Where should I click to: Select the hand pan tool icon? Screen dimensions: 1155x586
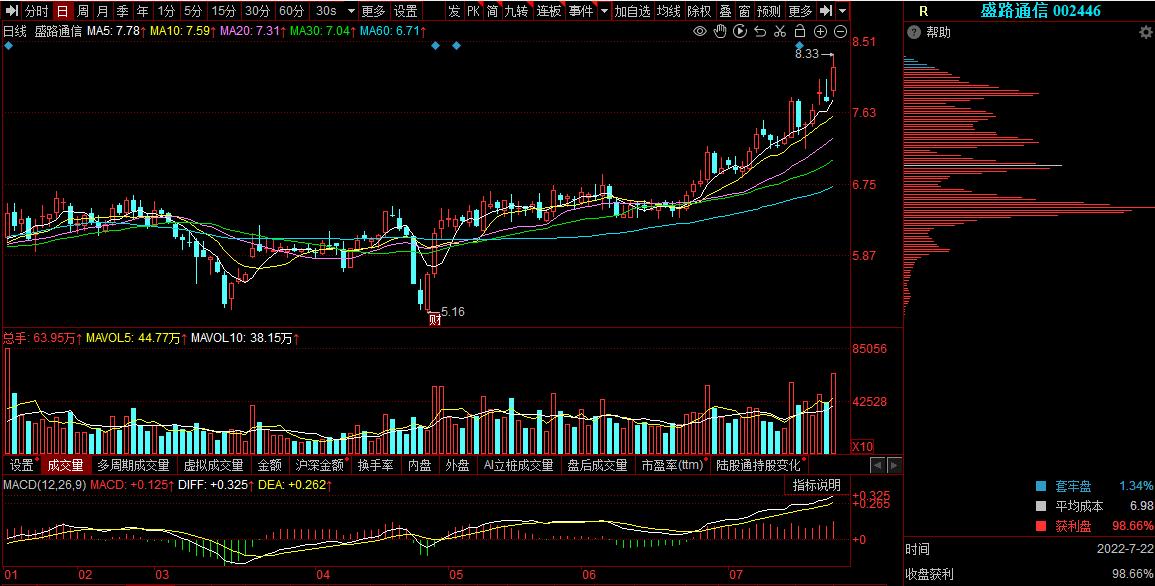[720, 31]
